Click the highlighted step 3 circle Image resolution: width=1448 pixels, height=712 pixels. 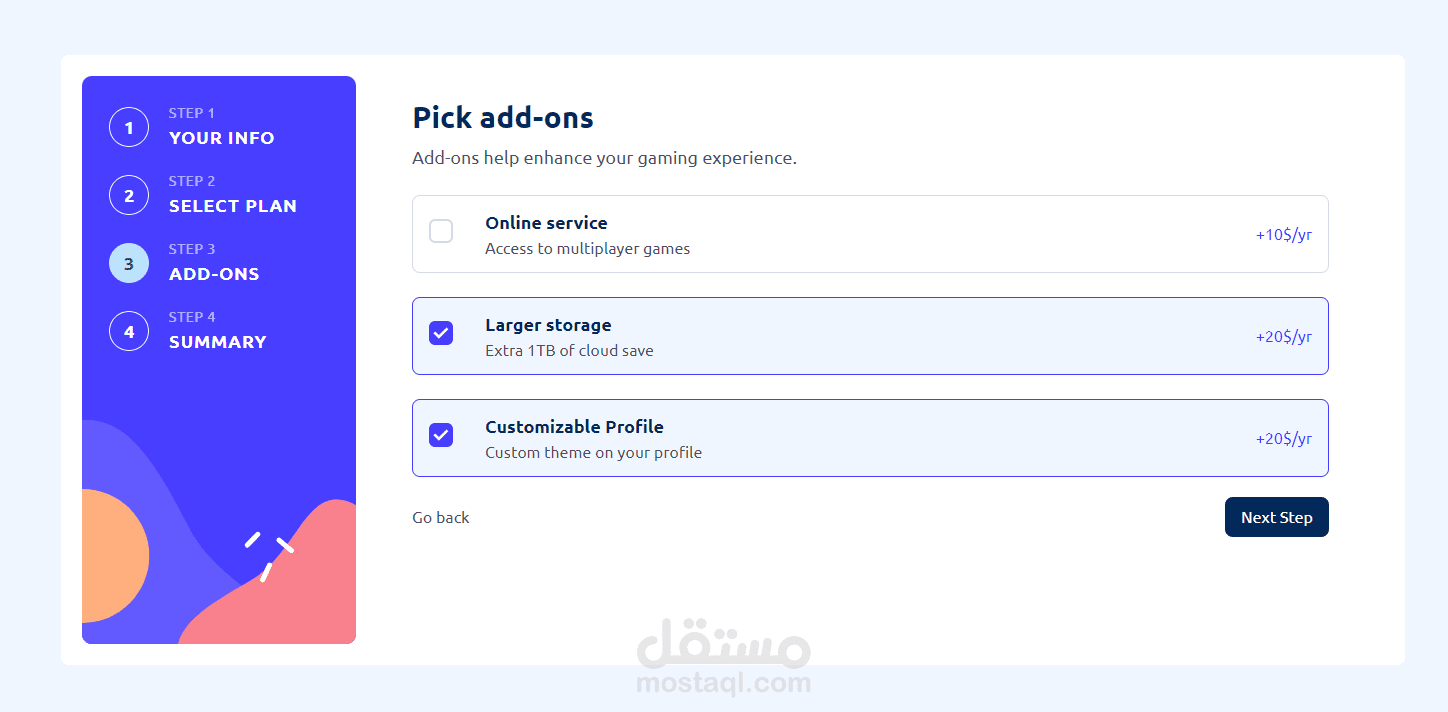pyautogui.click(x=129, y=263)
